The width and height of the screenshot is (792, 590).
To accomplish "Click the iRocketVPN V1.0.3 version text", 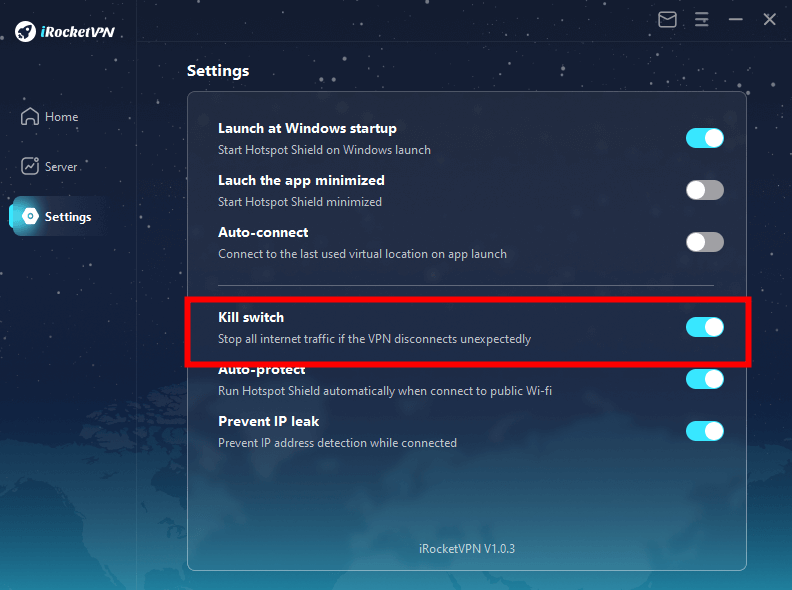I will [467, 549].
